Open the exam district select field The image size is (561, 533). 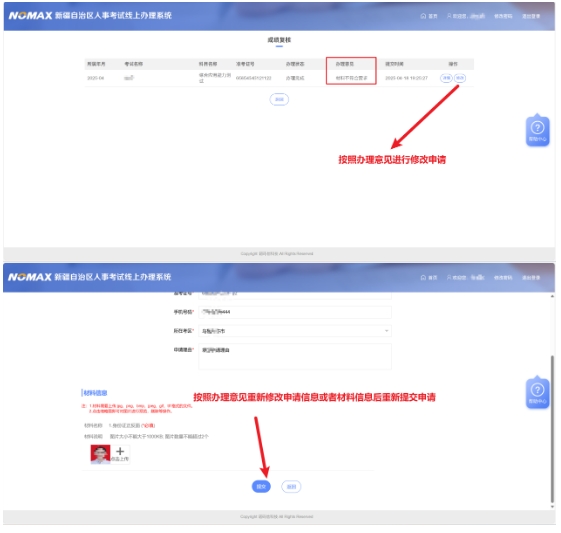point(295,331)
